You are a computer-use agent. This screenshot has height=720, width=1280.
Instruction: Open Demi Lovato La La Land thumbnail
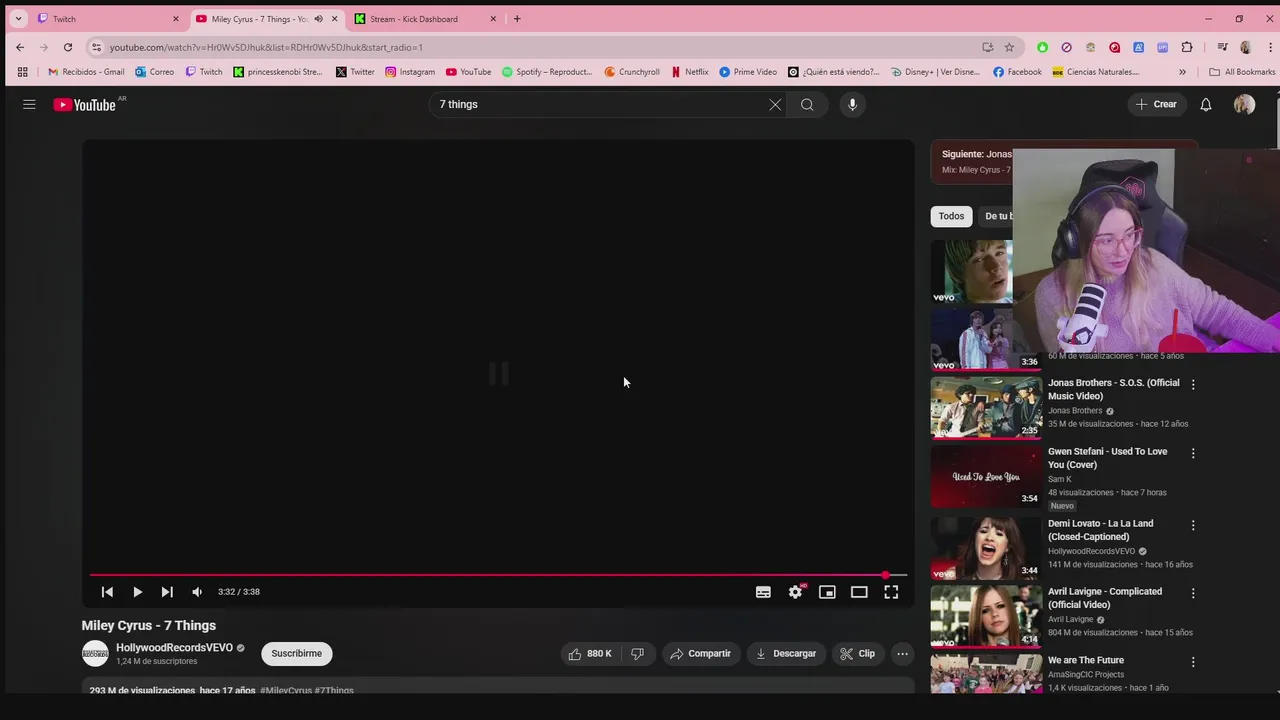[986, 549]
